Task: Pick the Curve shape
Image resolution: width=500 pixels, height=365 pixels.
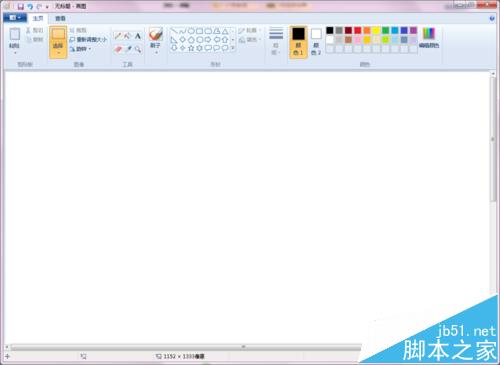Action: click(182, 31)
